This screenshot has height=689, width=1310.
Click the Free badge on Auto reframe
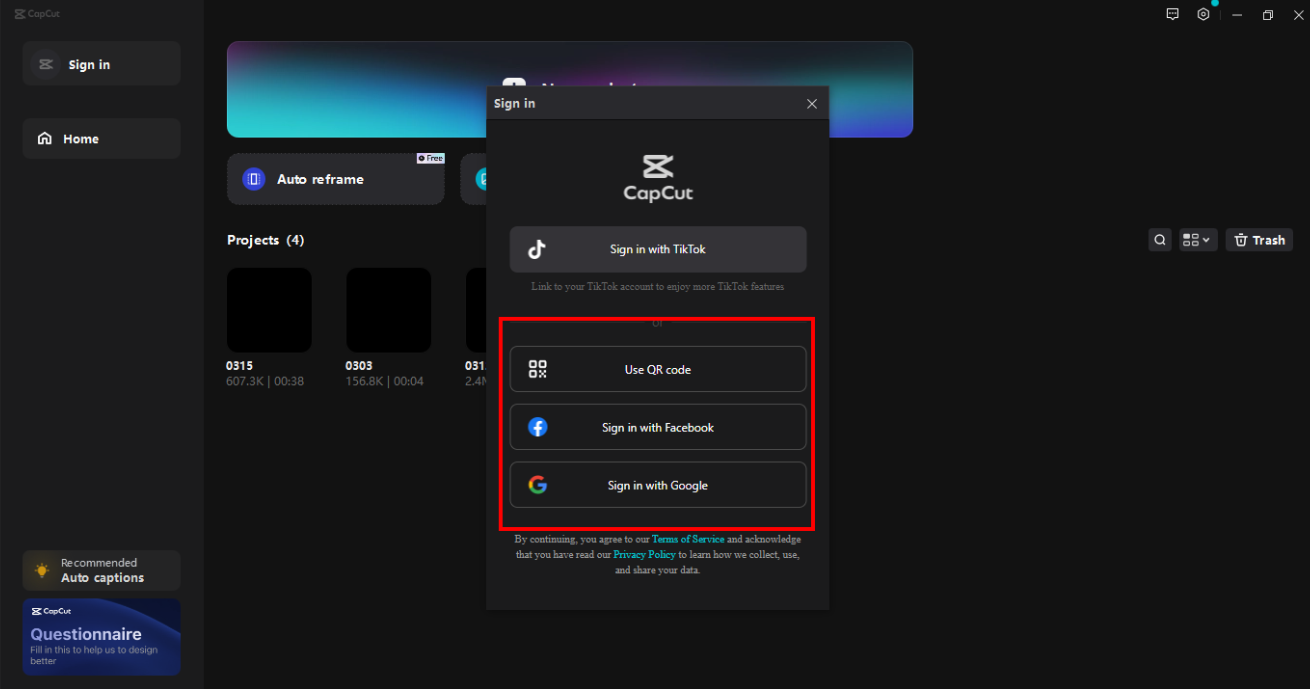click(x=430, y=158)
